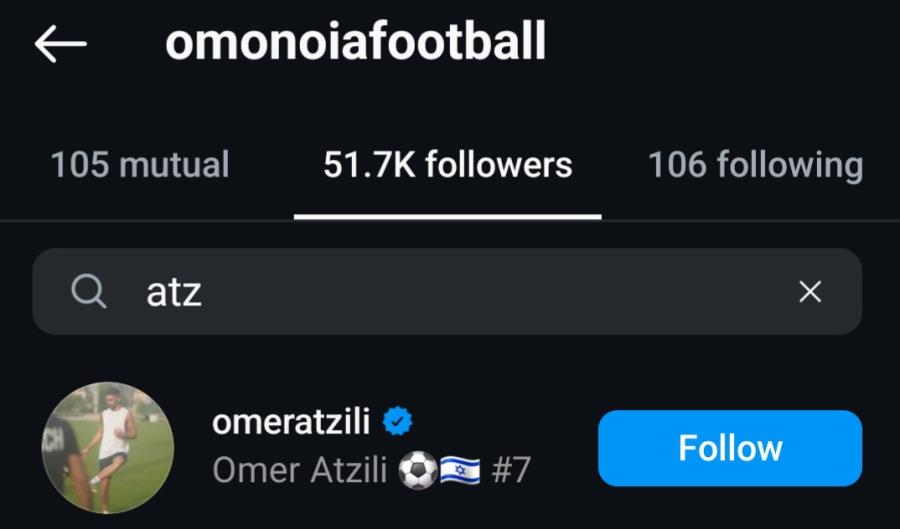Open the 106 following tab
The width and height of the screenshot is (900, 529).
[x=755, y=166]
